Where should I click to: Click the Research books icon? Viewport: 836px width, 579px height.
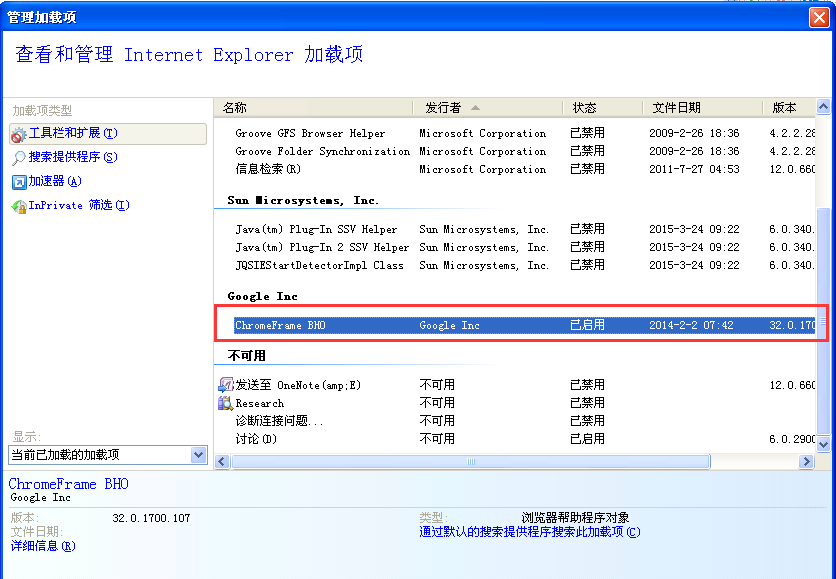[x=226, y=403]
